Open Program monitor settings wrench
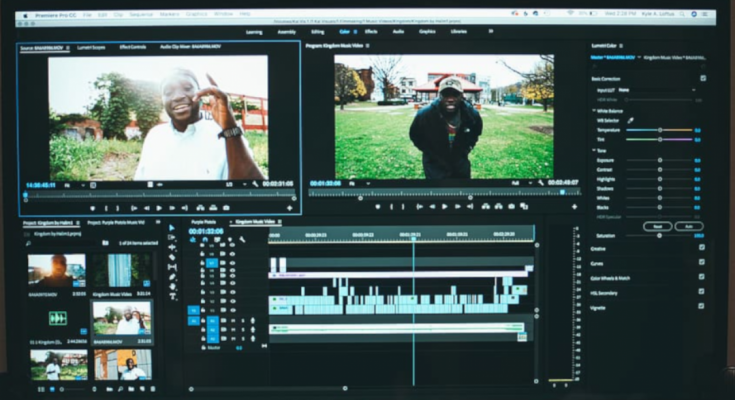Screen dimensions: 735x400 point(540,182)
